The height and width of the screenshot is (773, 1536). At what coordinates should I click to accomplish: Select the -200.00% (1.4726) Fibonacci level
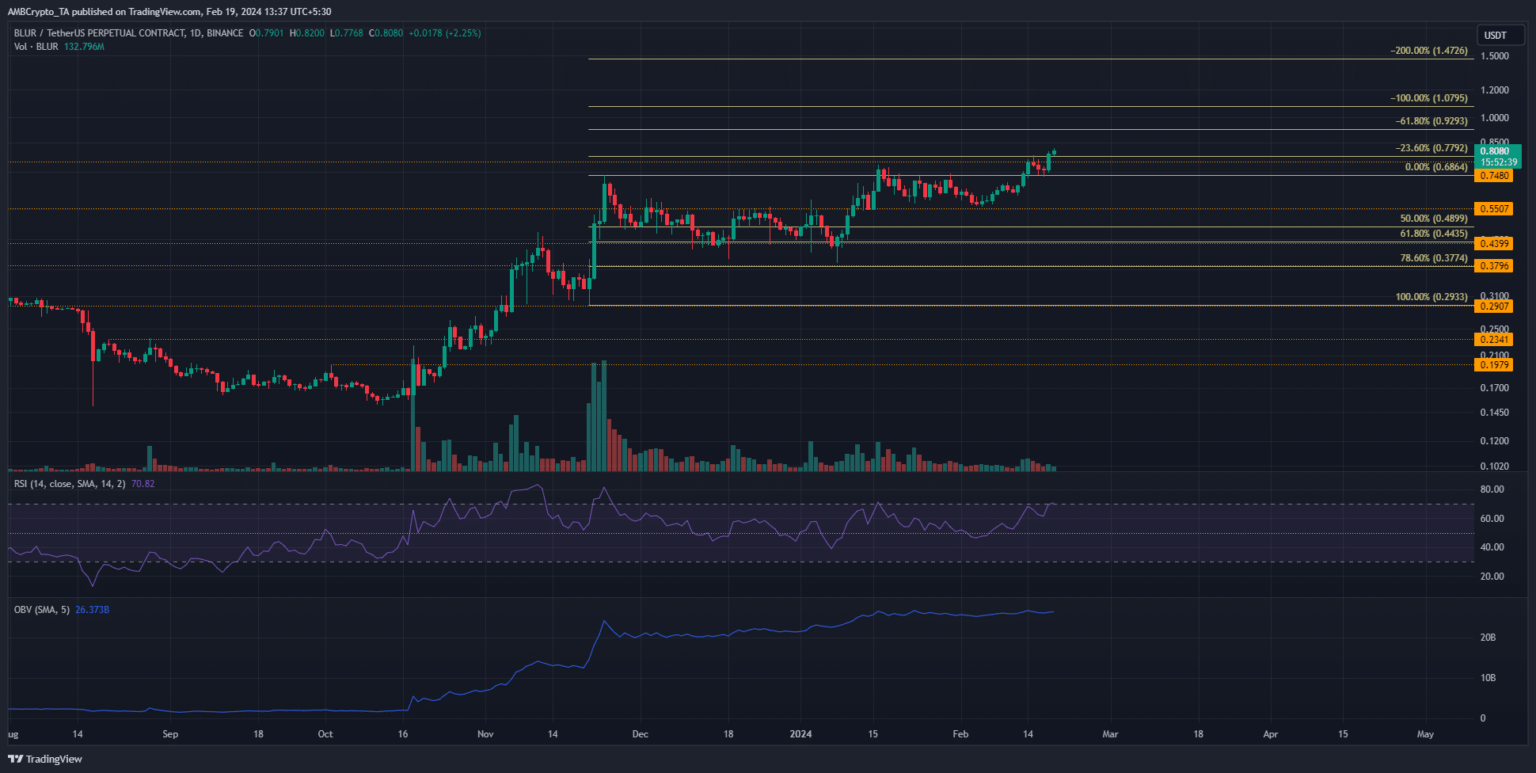[x=1428, y=50]
